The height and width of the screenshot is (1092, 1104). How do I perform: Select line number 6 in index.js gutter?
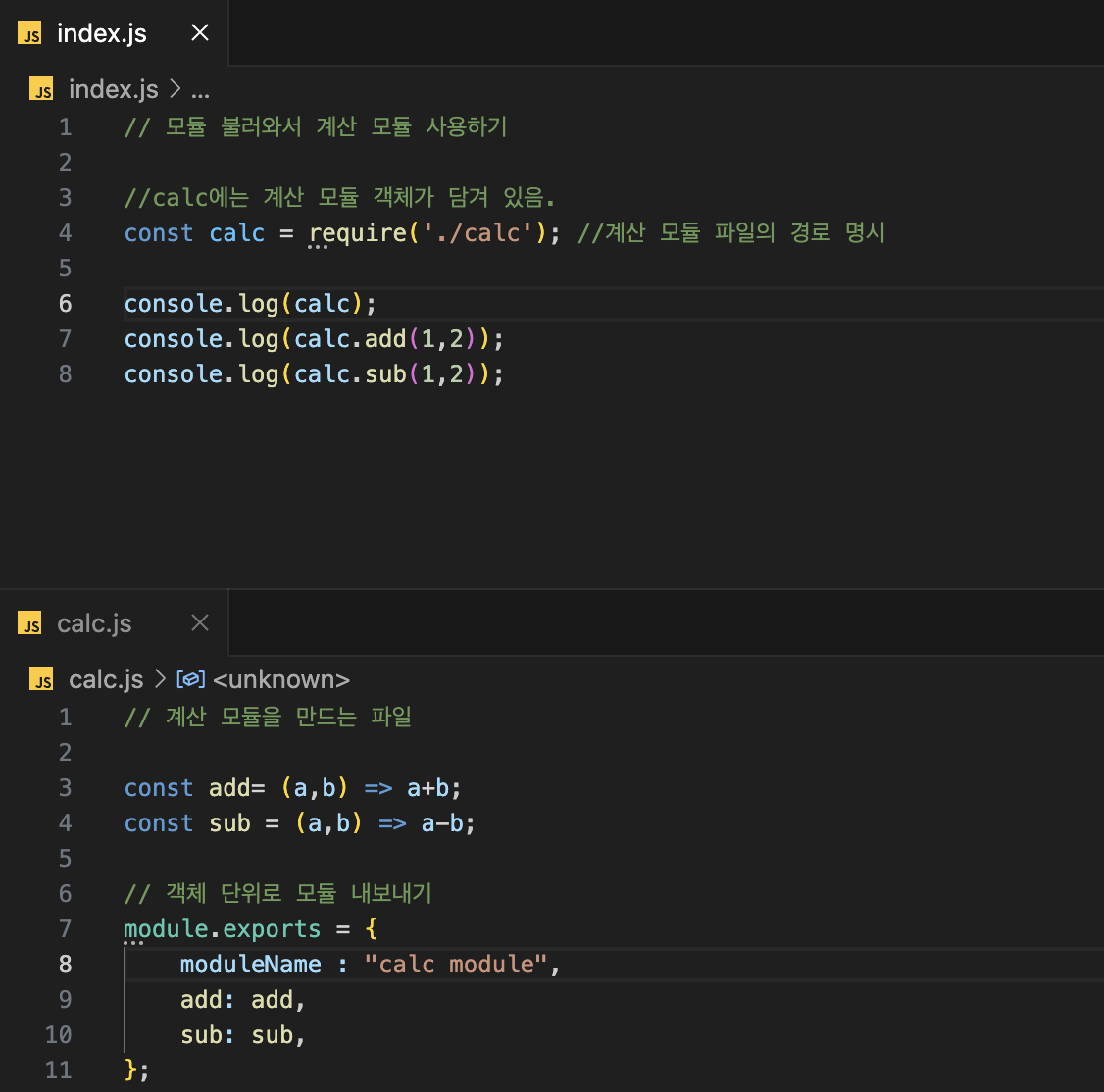tap(65, 303)
